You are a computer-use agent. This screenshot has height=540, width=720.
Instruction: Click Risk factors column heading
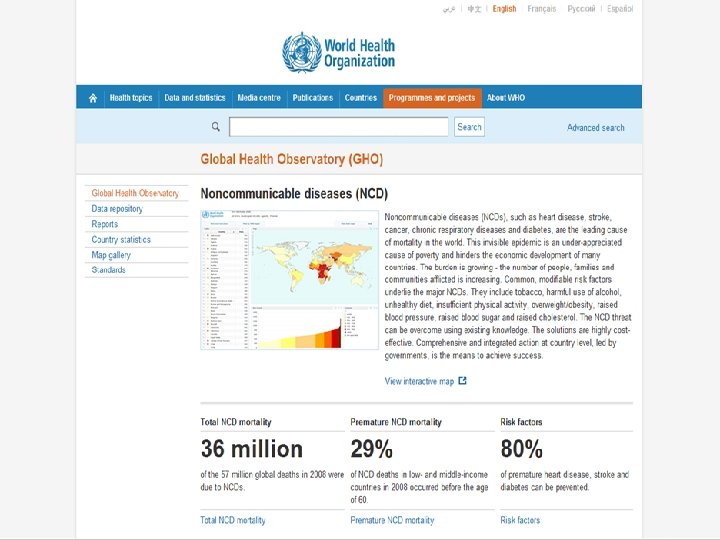521,422
